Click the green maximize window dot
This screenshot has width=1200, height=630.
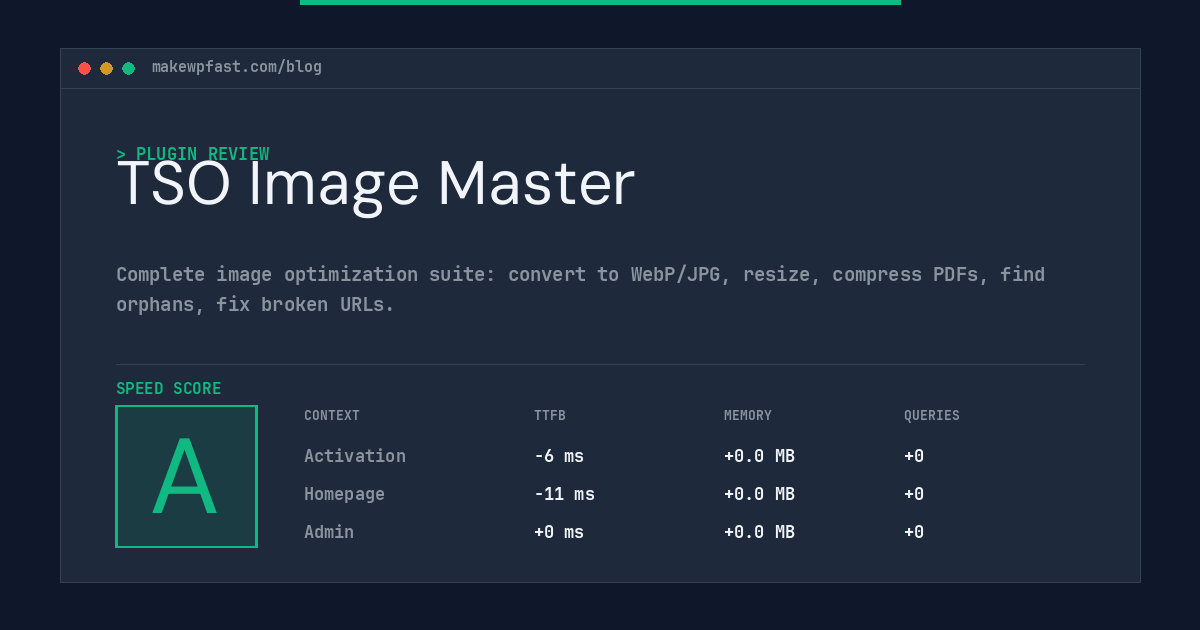(x=128, y=68)
